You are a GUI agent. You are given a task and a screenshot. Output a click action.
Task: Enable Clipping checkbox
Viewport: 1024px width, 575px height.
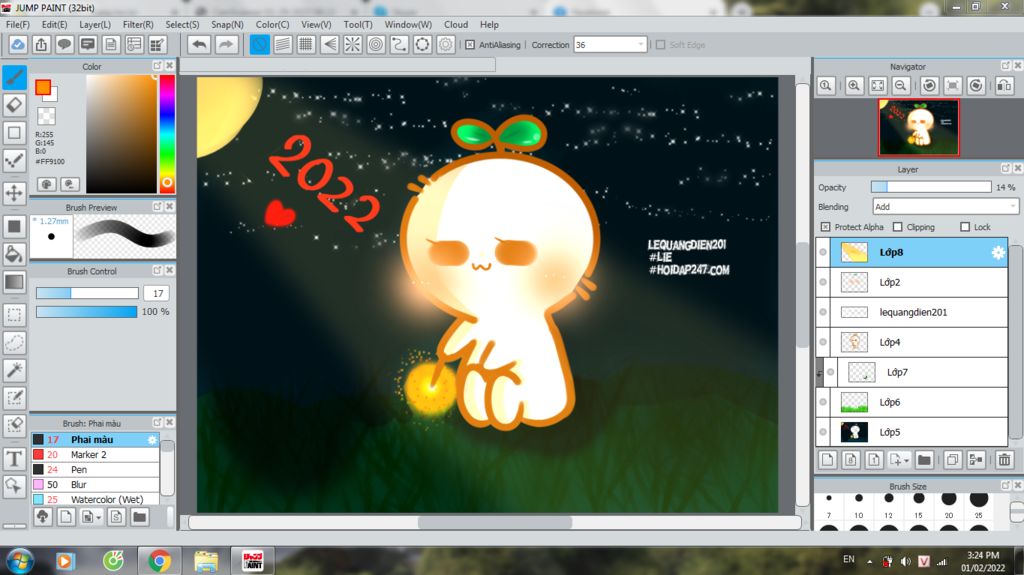[897, 227]
